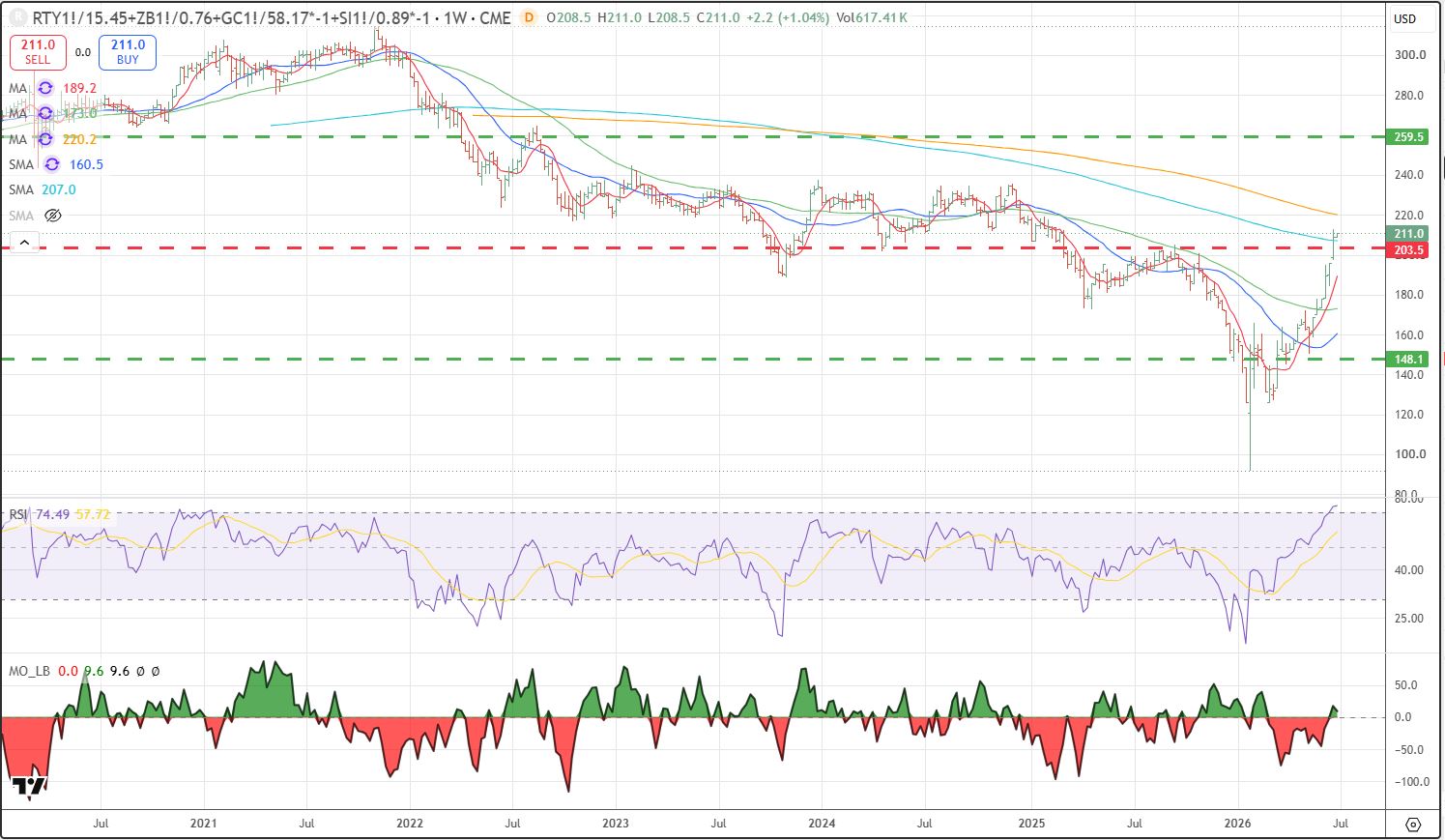Click the 2025 label on the time axis

point(1030,824)
